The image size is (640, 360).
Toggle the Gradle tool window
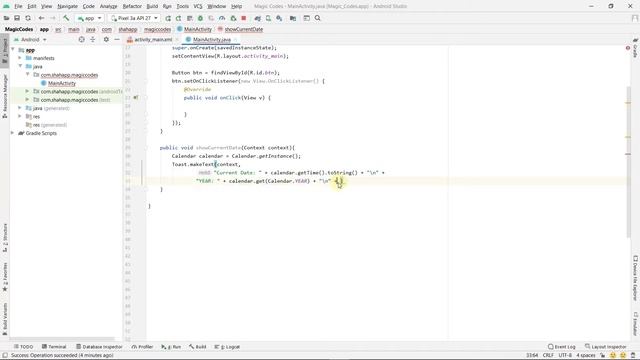[635, 48]
